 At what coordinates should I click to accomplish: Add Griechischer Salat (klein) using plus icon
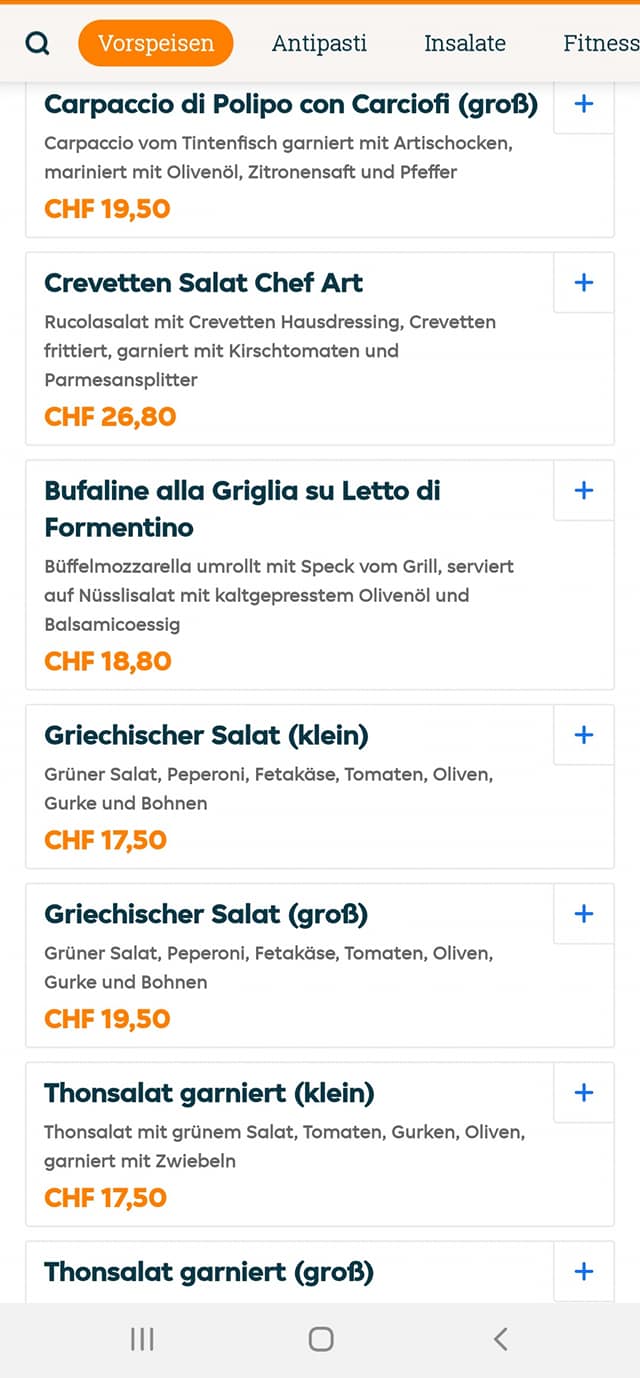click(x=584, y=735)
